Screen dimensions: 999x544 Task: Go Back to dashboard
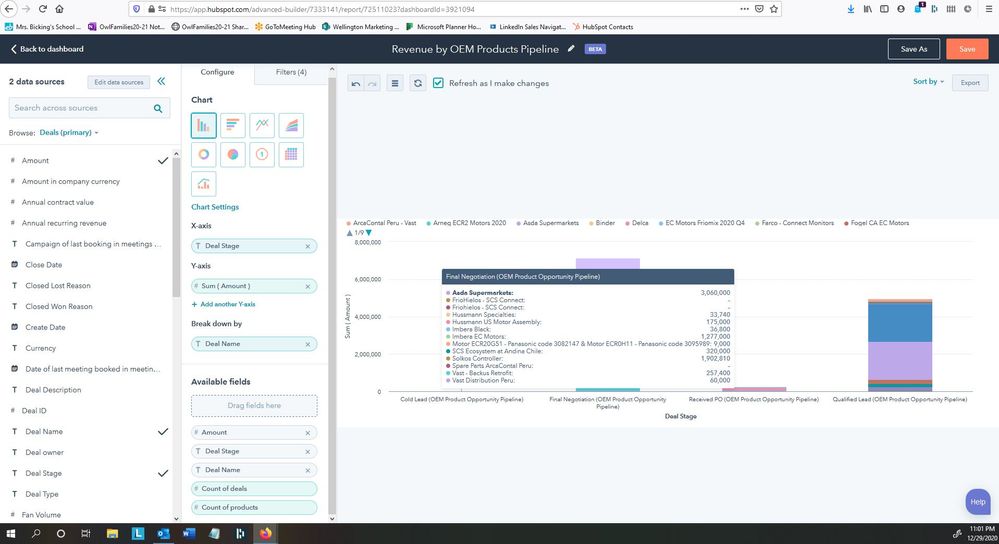(47, 49)
